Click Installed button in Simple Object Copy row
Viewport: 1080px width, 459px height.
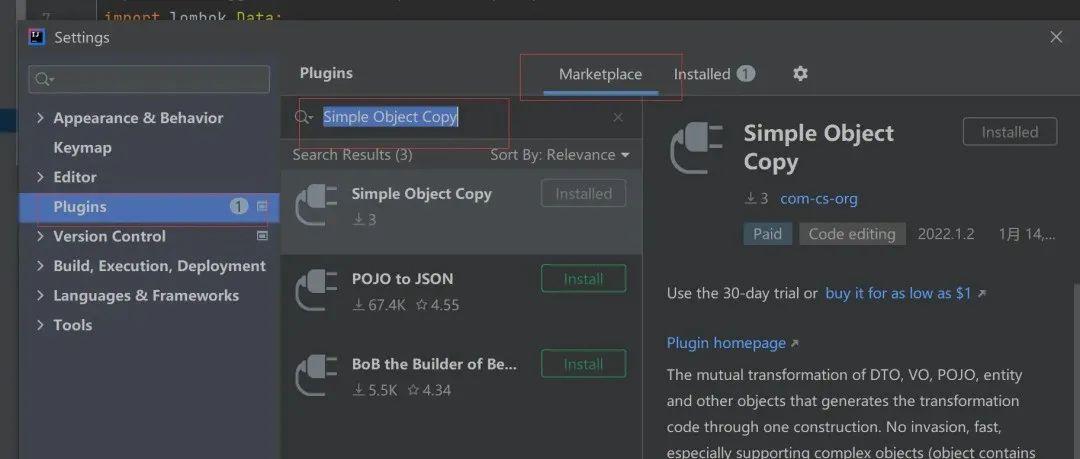[583, 193]
